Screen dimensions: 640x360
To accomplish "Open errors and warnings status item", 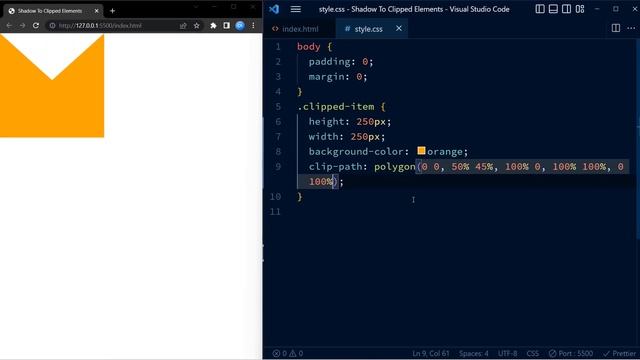I will pyautogui.click(x=288, y=353).
